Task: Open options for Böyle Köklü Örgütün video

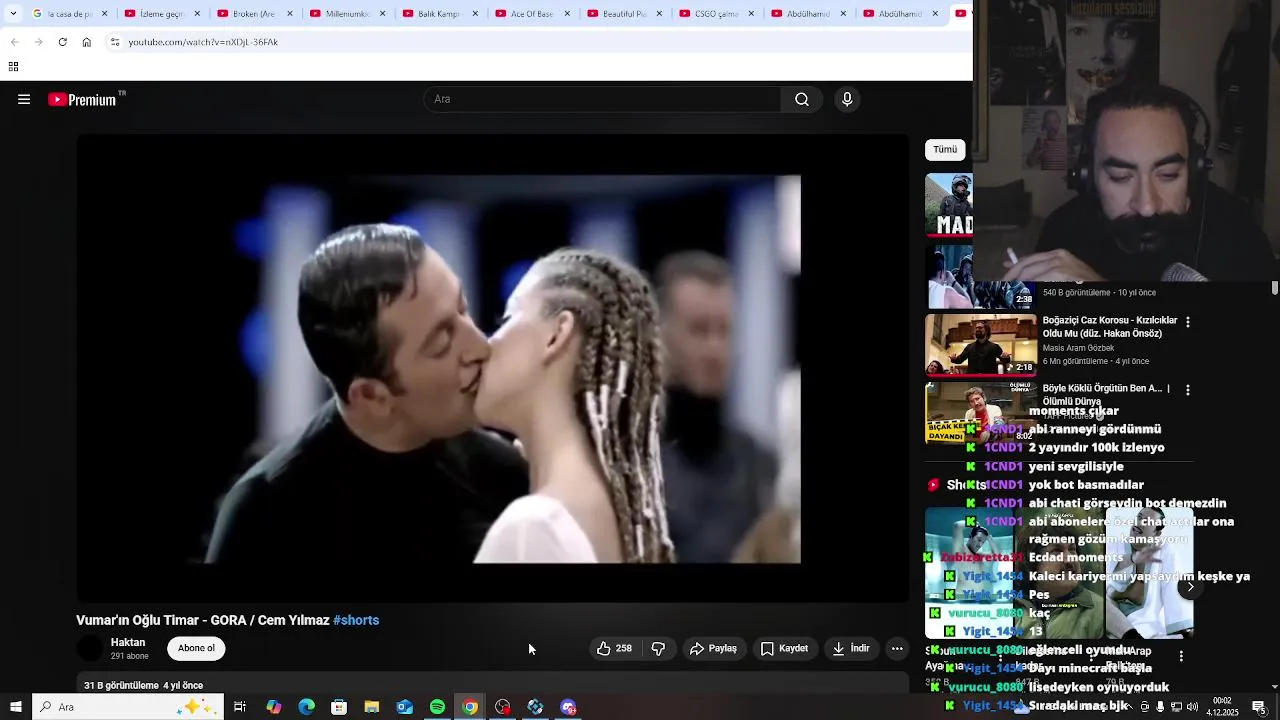Action: (x=1188, y=390)
